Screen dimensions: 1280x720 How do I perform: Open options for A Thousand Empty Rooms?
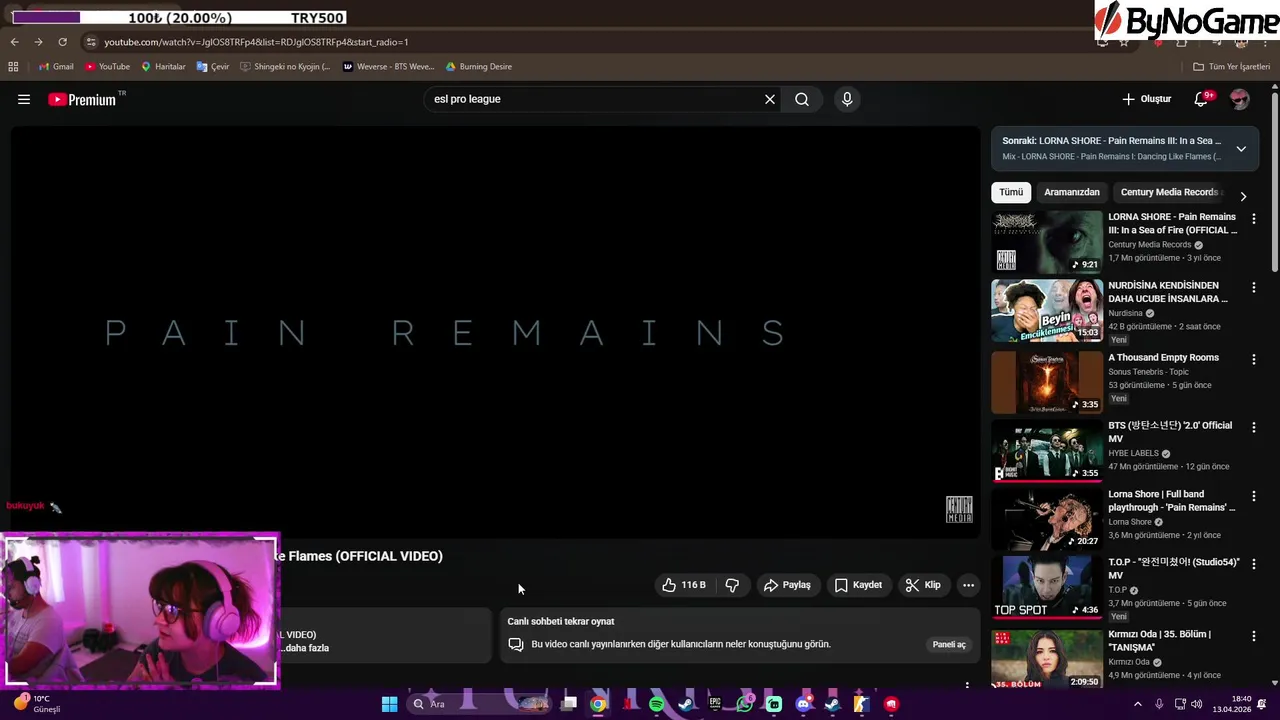(x=1253, y=359)
